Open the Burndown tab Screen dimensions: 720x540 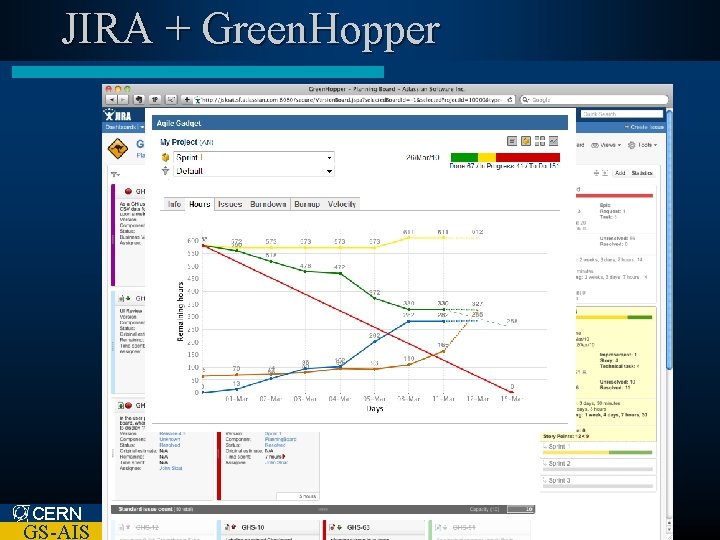tap(268, 204)
